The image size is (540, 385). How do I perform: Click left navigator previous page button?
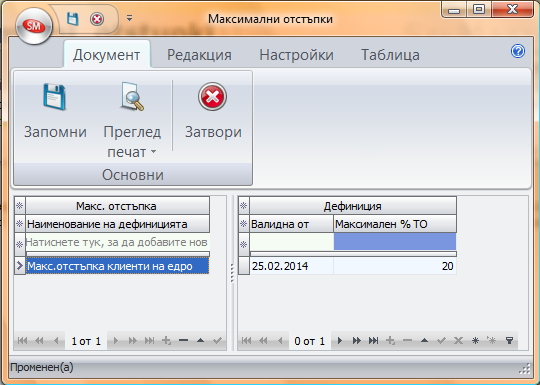39,341
